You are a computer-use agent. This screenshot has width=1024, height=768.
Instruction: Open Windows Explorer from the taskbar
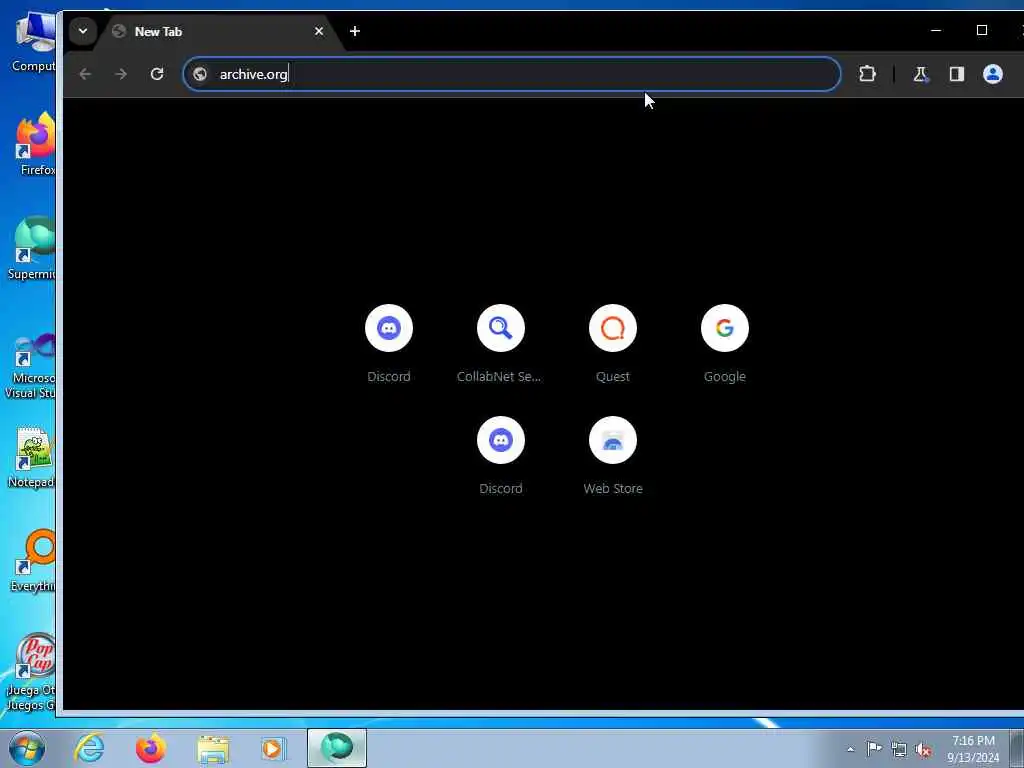[x=213, y=749]
